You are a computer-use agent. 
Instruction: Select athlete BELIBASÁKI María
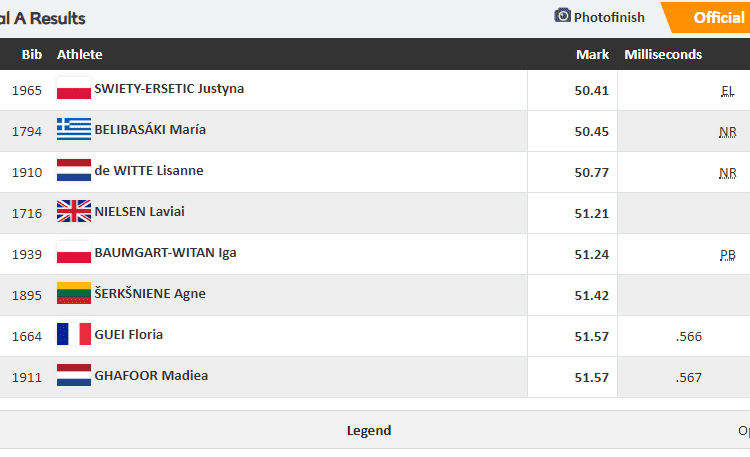tap(150, 130)
